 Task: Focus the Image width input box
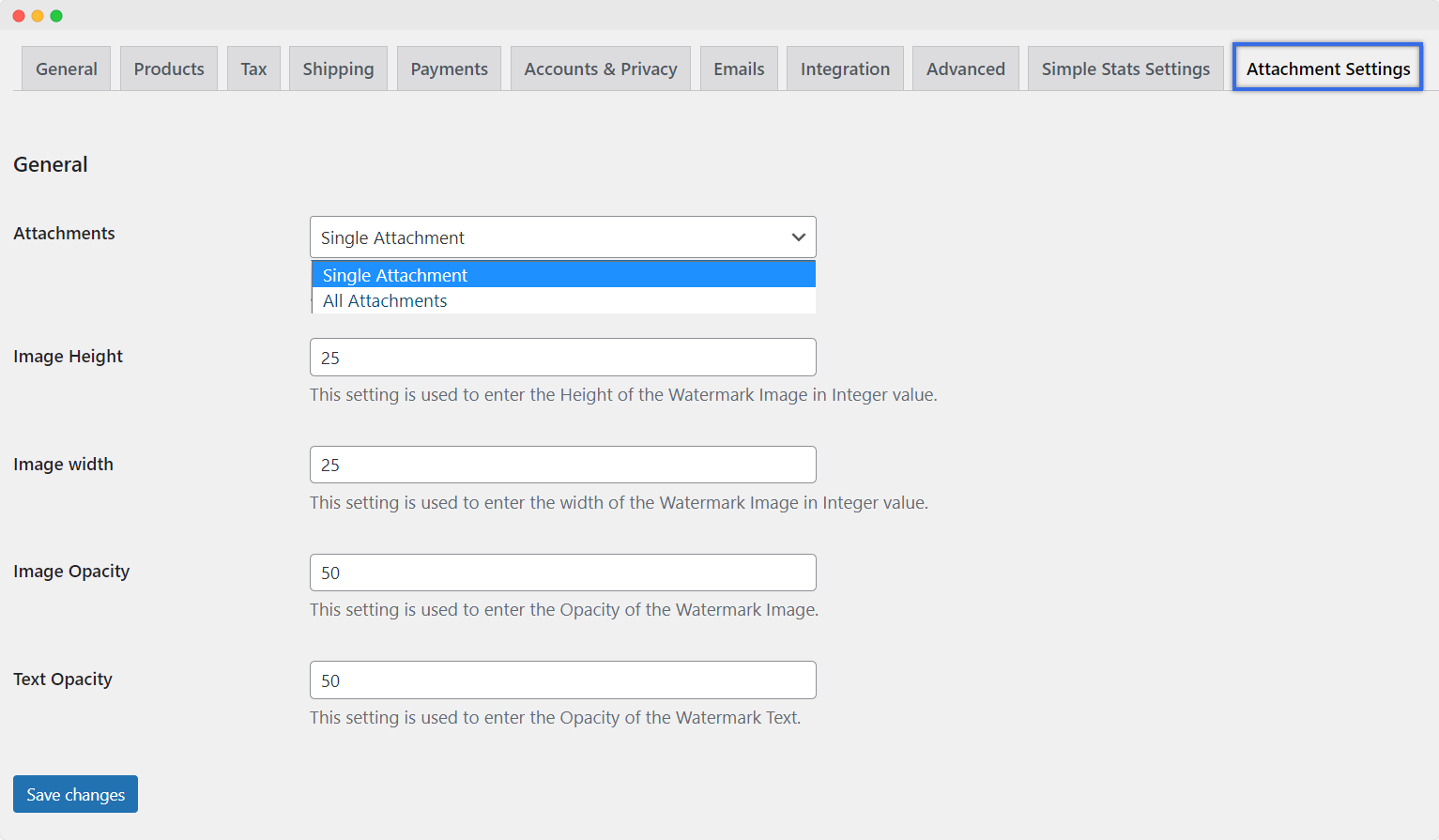click(563, 465)
